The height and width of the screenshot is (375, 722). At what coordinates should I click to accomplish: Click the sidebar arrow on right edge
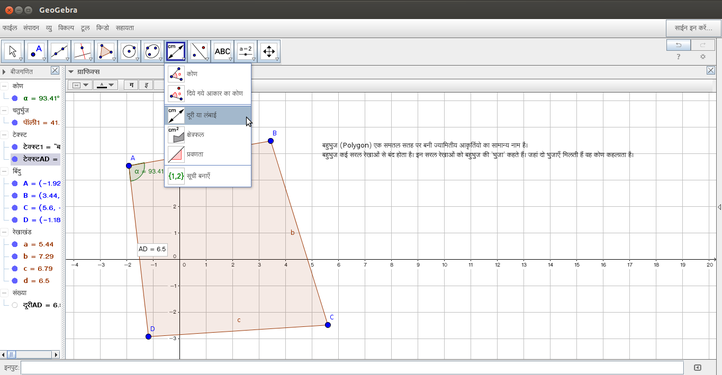pos(720,207)
